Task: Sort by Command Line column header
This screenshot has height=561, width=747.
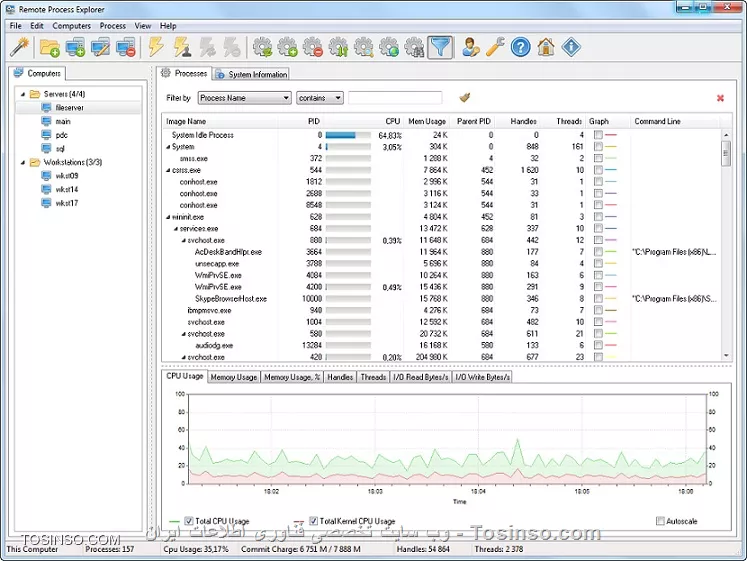Action: tap(675, 121)
